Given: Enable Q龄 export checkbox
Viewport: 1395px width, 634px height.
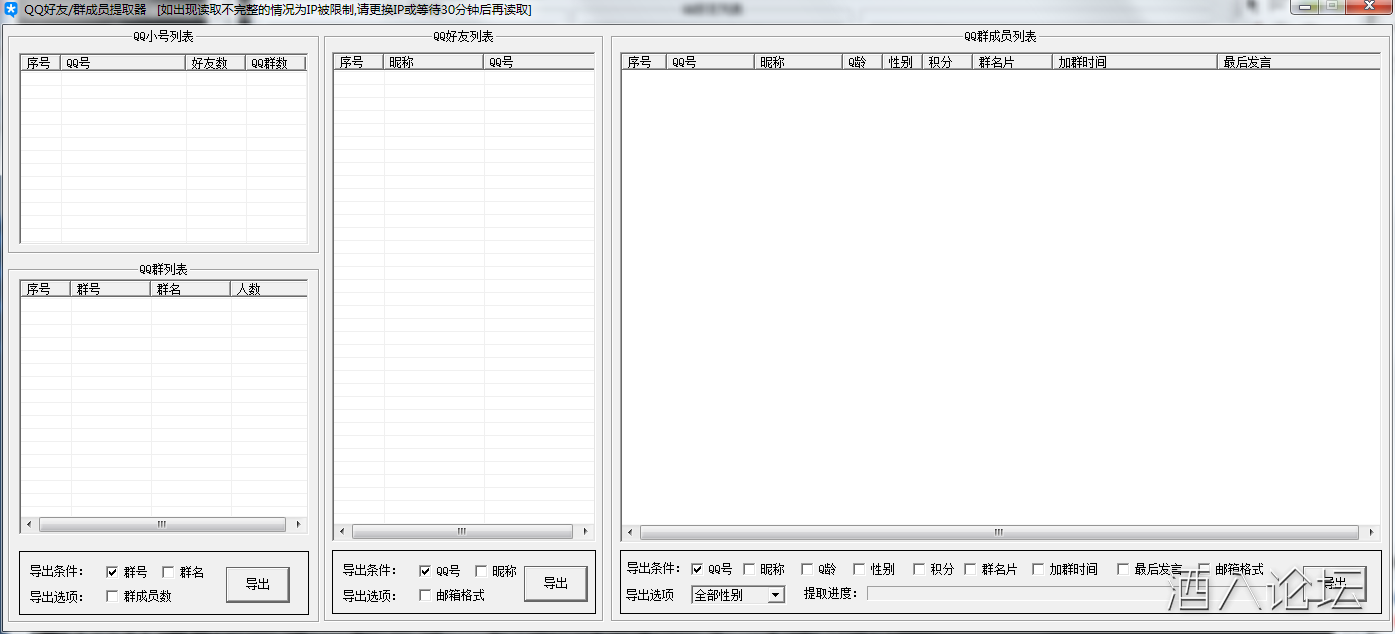Looking at the screenshot, I should 807,569.
